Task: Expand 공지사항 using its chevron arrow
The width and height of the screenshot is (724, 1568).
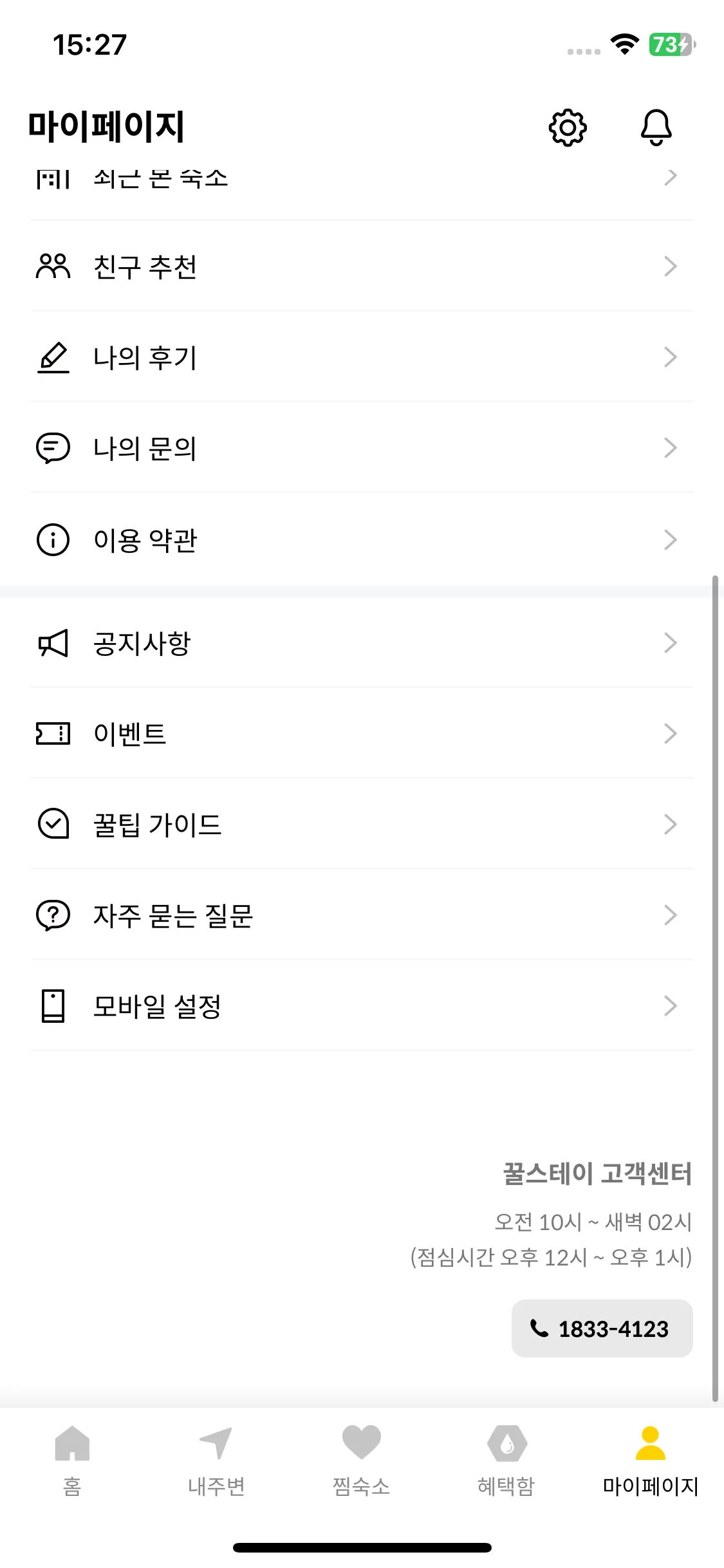Action: point(671,642)
